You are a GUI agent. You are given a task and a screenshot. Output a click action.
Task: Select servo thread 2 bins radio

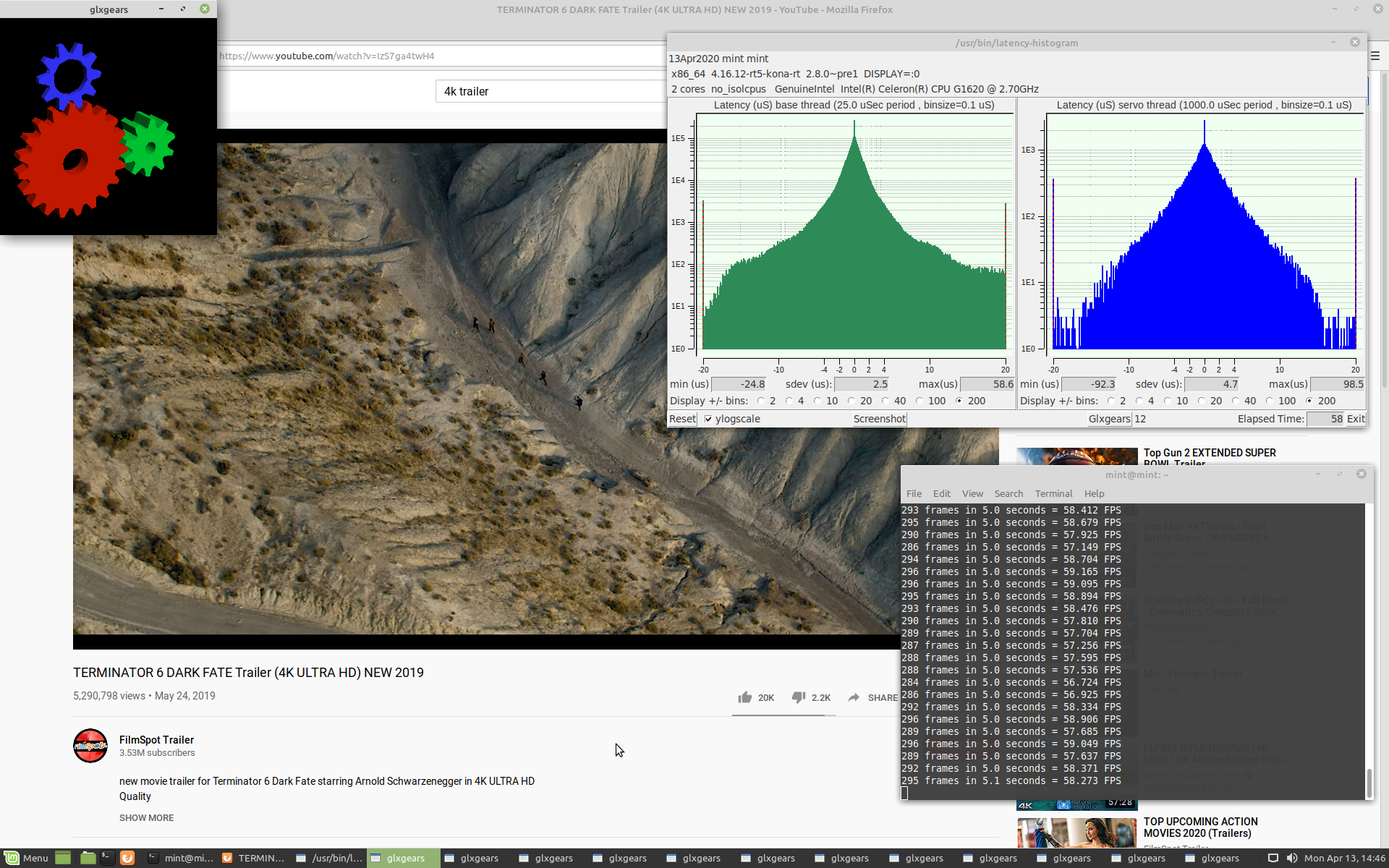(1111, 401)
